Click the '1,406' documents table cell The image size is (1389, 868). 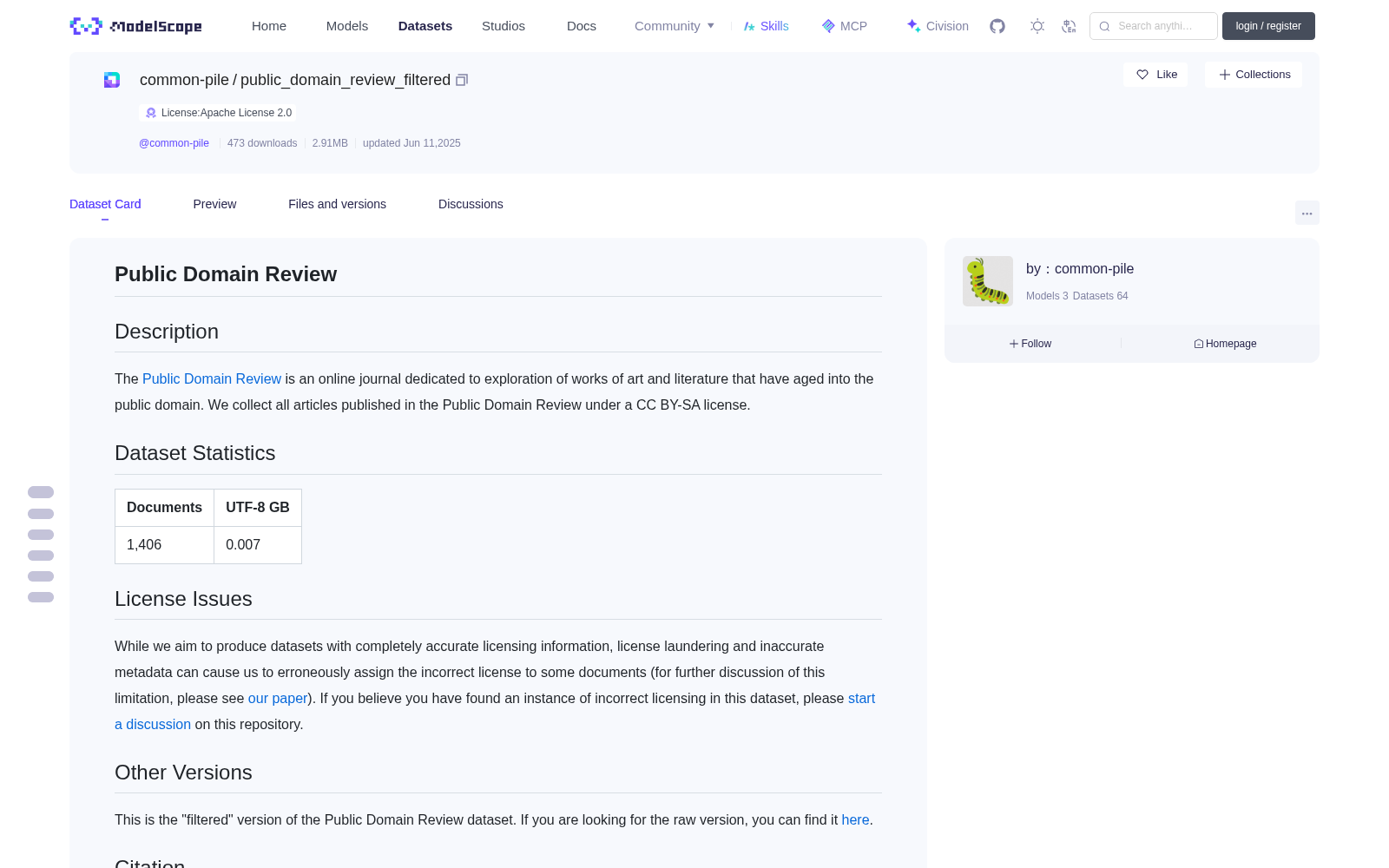[164, 545]
